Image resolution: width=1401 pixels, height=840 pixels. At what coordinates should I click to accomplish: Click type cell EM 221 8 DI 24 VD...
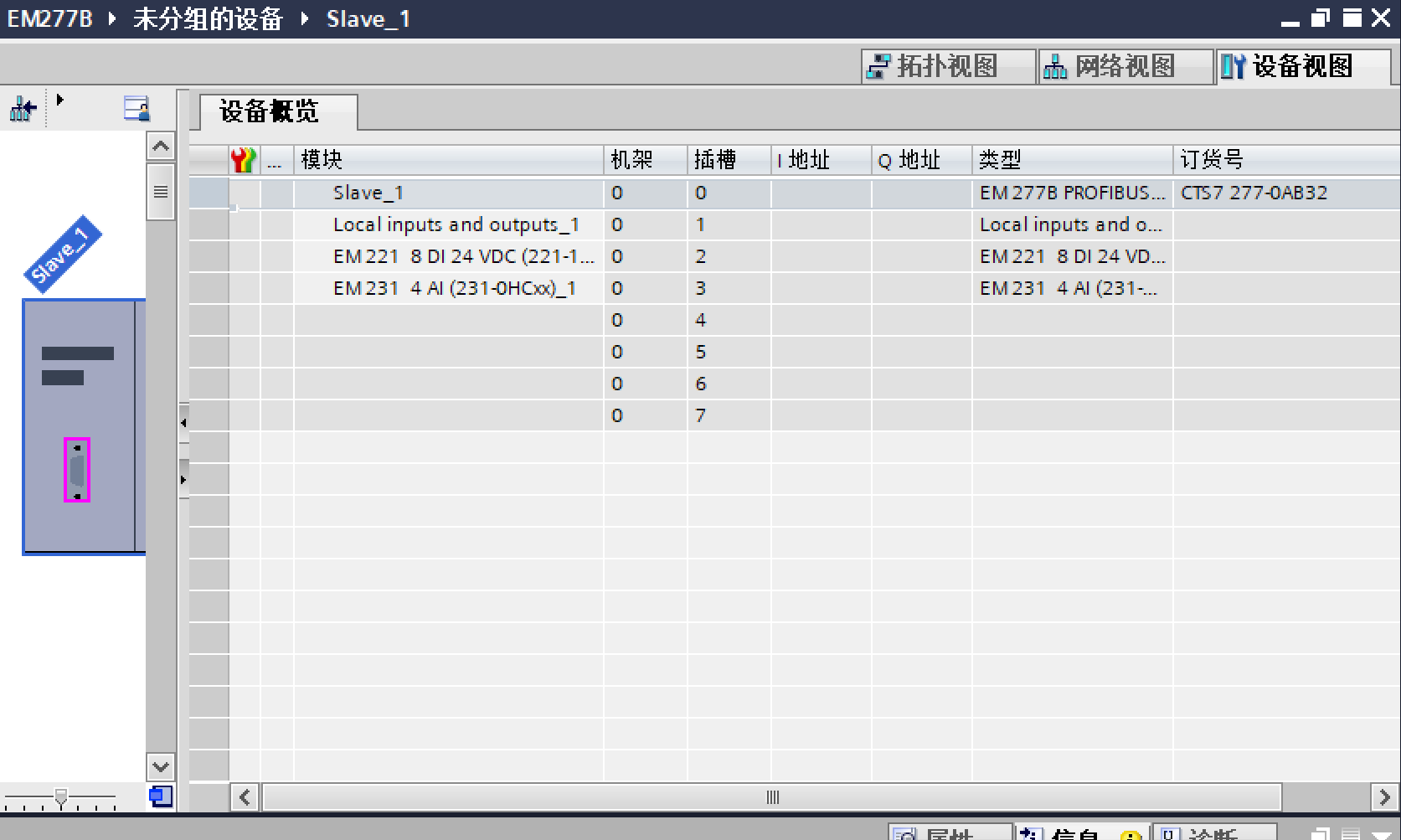click(1072, 256)
